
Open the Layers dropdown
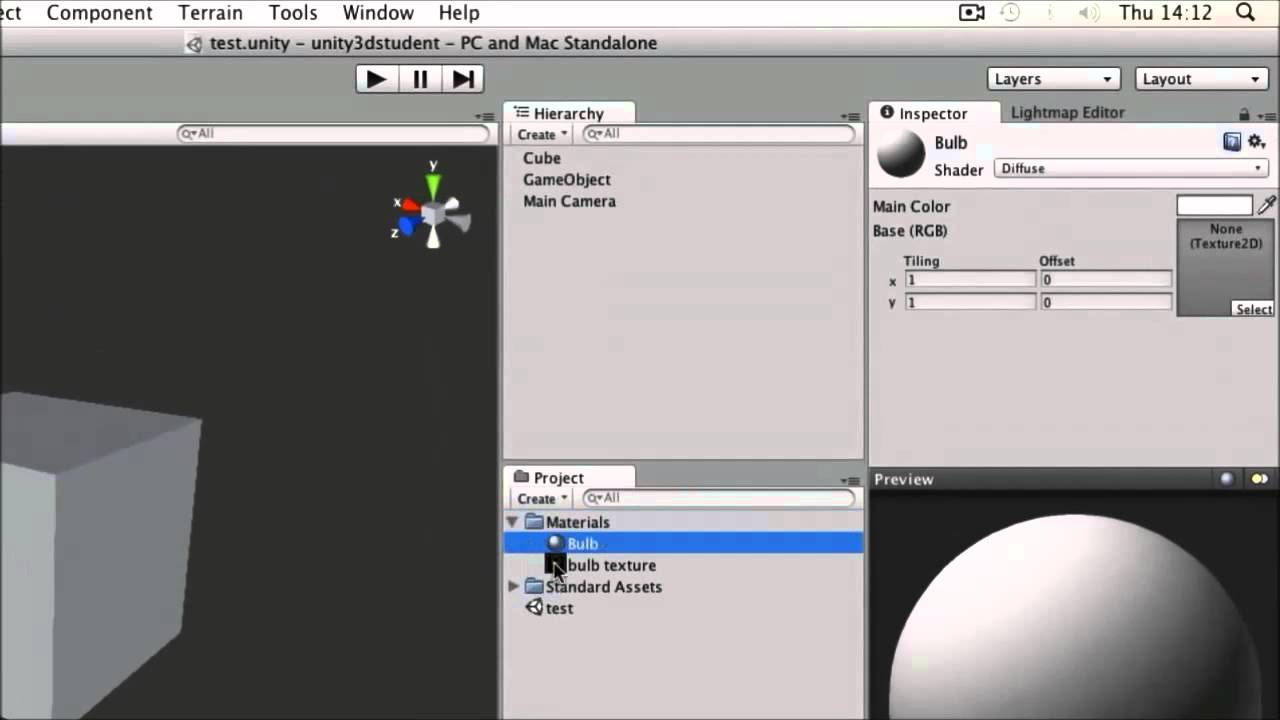1053,79
